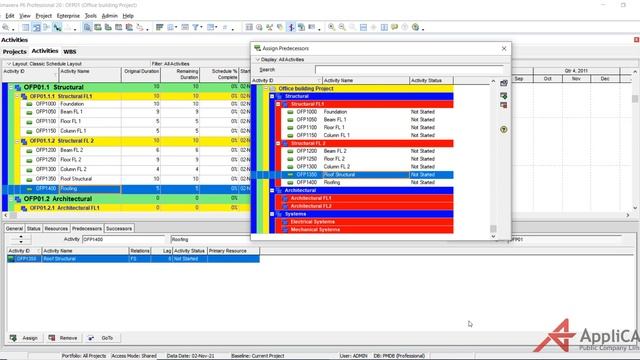This screenshot has height=360, width=640.
Task: Click the Original Duration column header
Action: [x=141, y=74]
